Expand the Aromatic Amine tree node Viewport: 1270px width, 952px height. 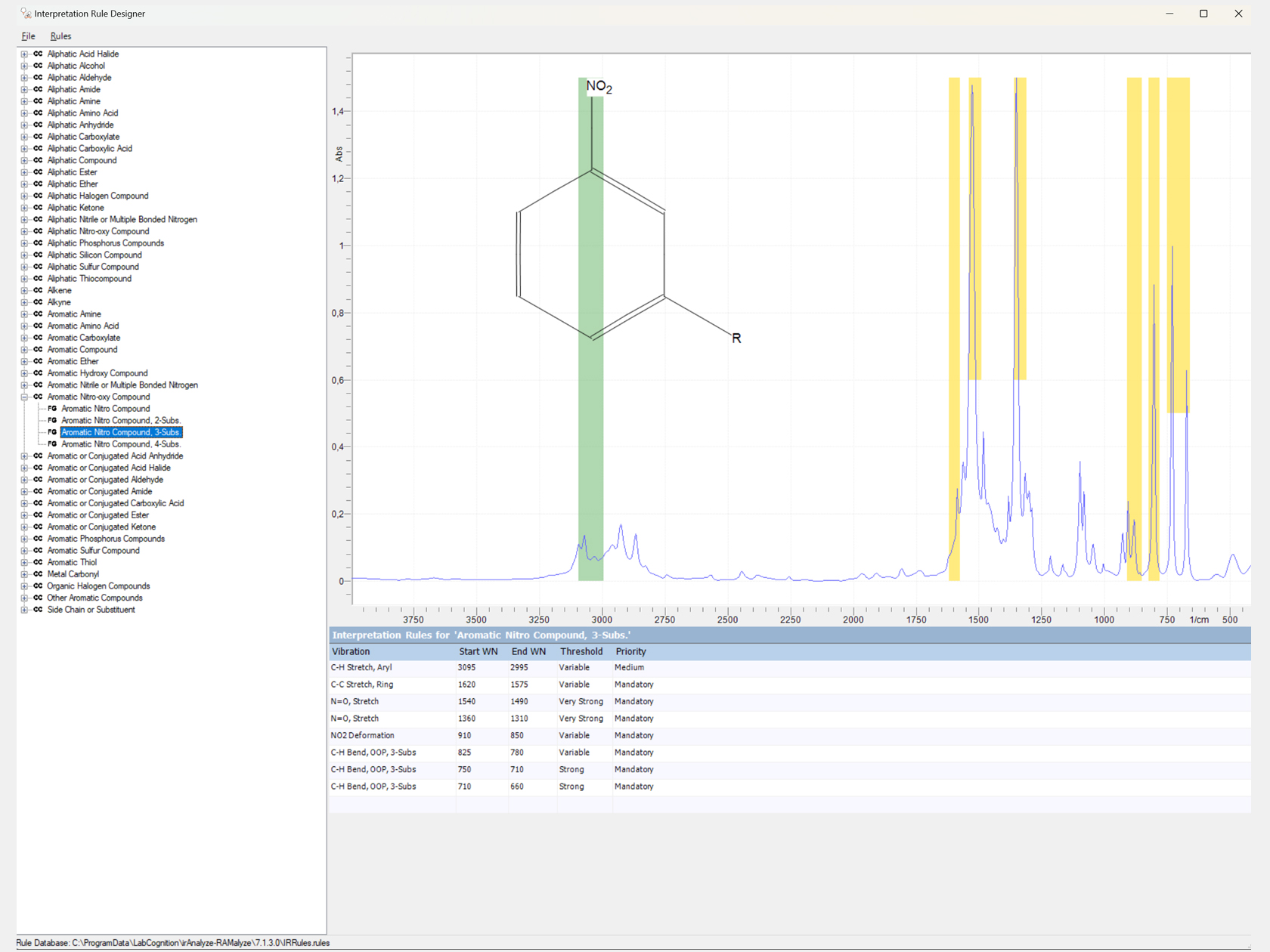[x=24, y=314]
